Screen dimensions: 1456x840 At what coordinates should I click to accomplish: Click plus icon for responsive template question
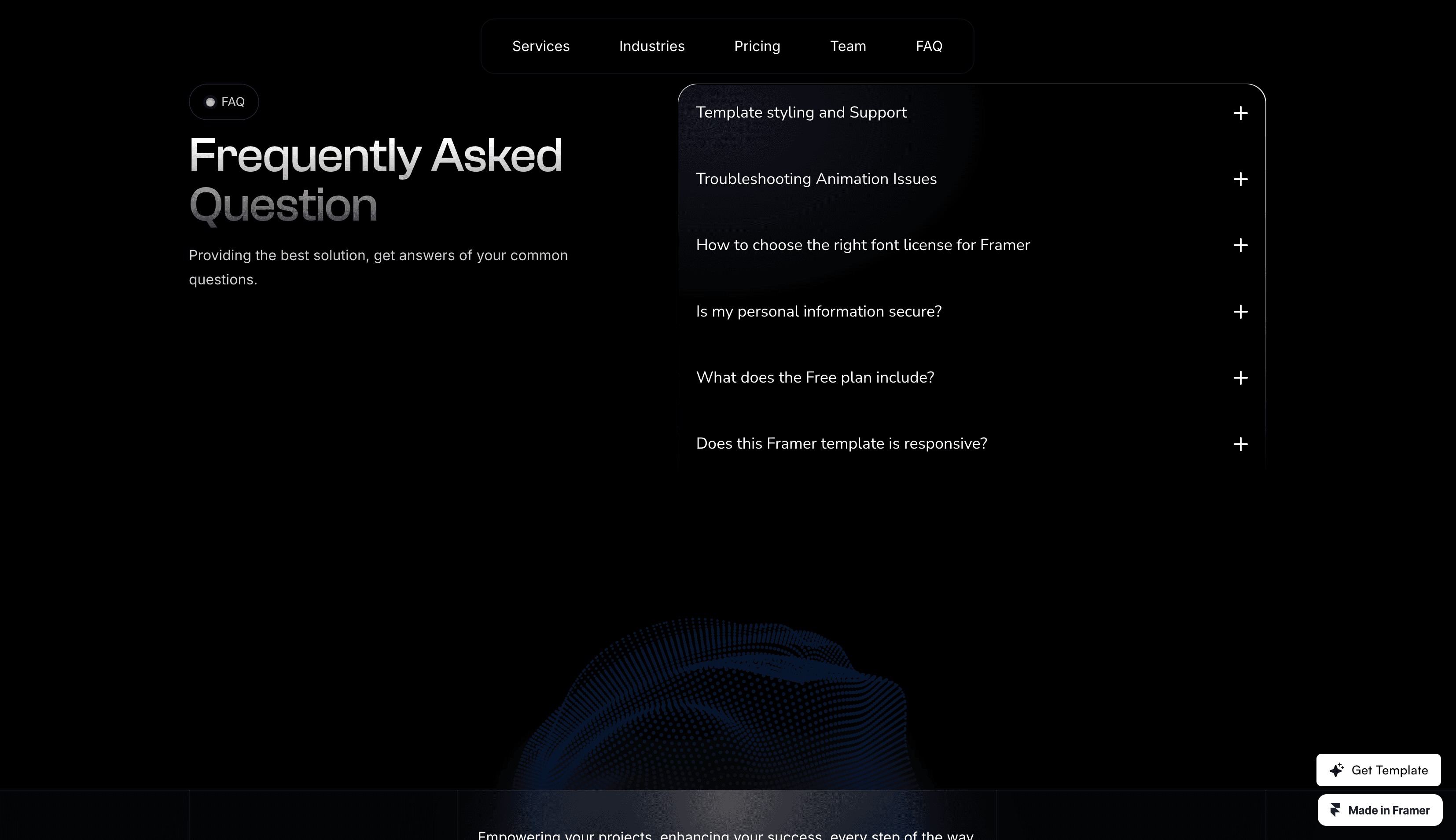coord(1240,444)
